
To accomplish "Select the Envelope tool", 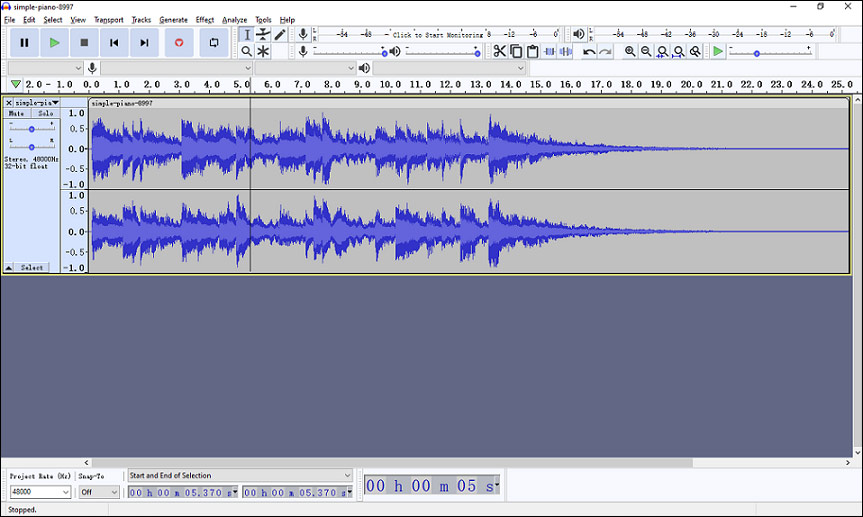I will click(263, 34).
